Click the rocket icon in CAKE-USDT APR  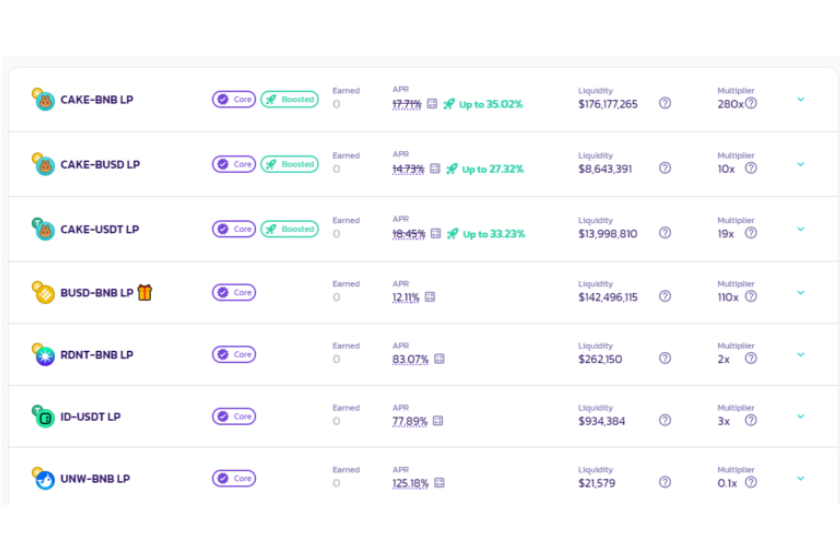(450, 234)
